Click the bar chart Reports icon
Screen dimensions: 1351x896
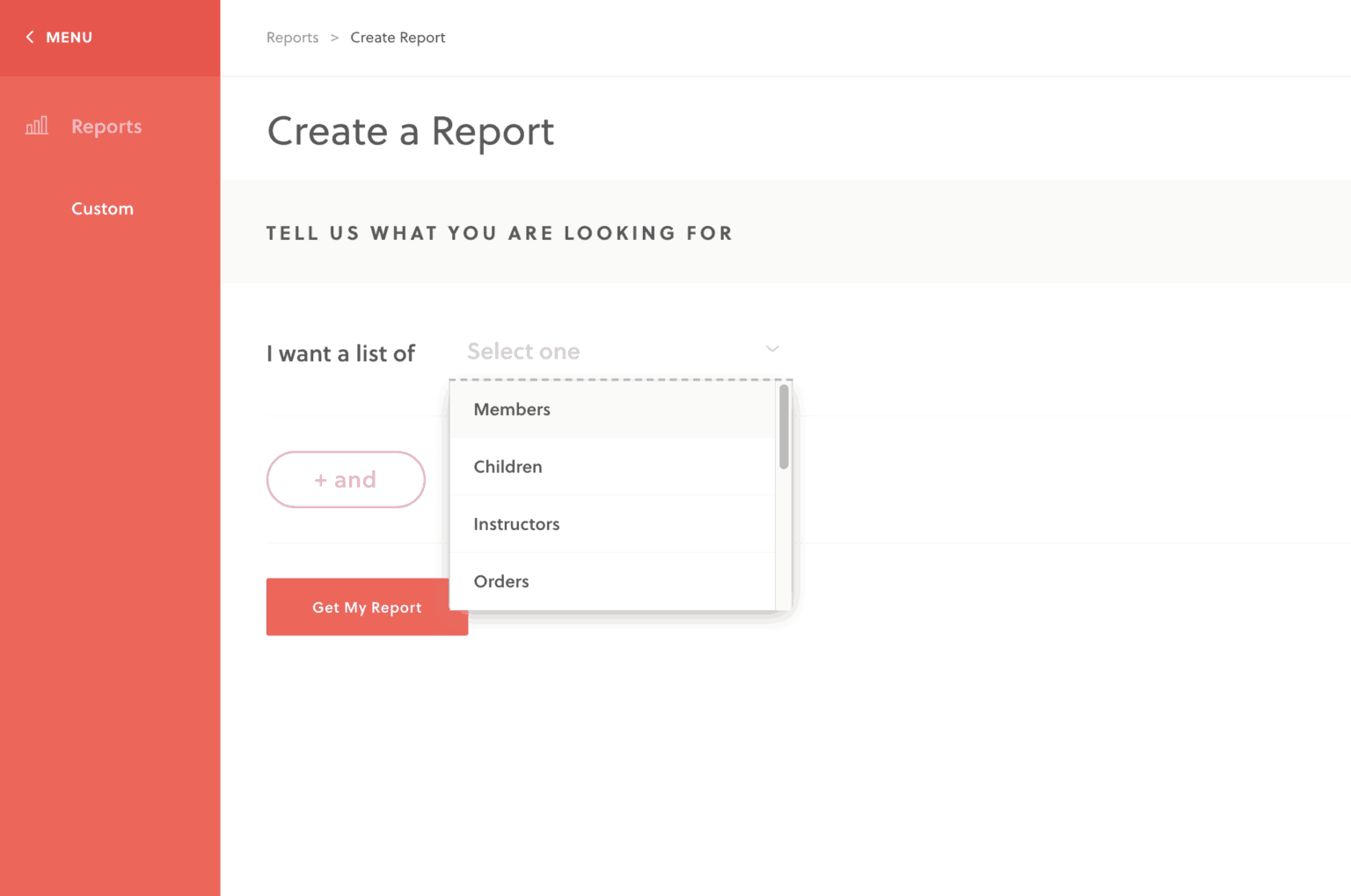pos(36,126)
